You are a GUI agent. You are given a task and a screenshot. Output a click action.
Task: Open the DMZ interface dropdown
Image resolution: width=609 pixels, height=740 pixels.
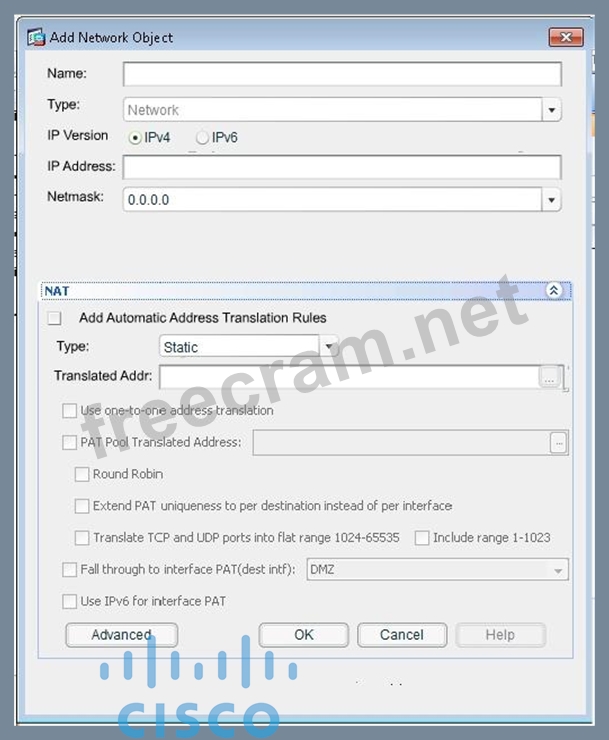557,570
